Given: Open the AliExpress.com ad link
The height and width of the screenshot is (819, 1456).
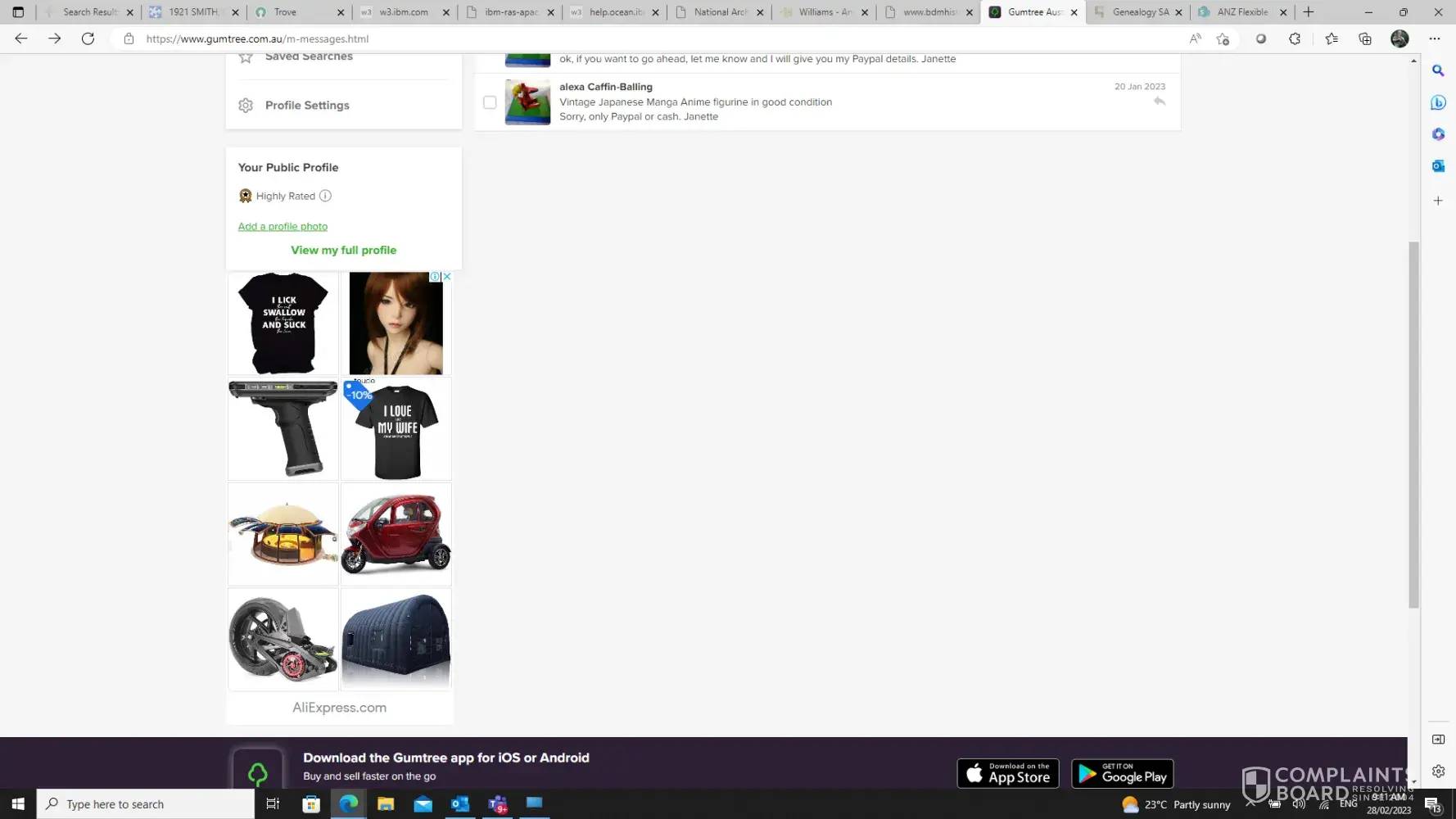Looking at the screenshot, I should pos(340,708).
